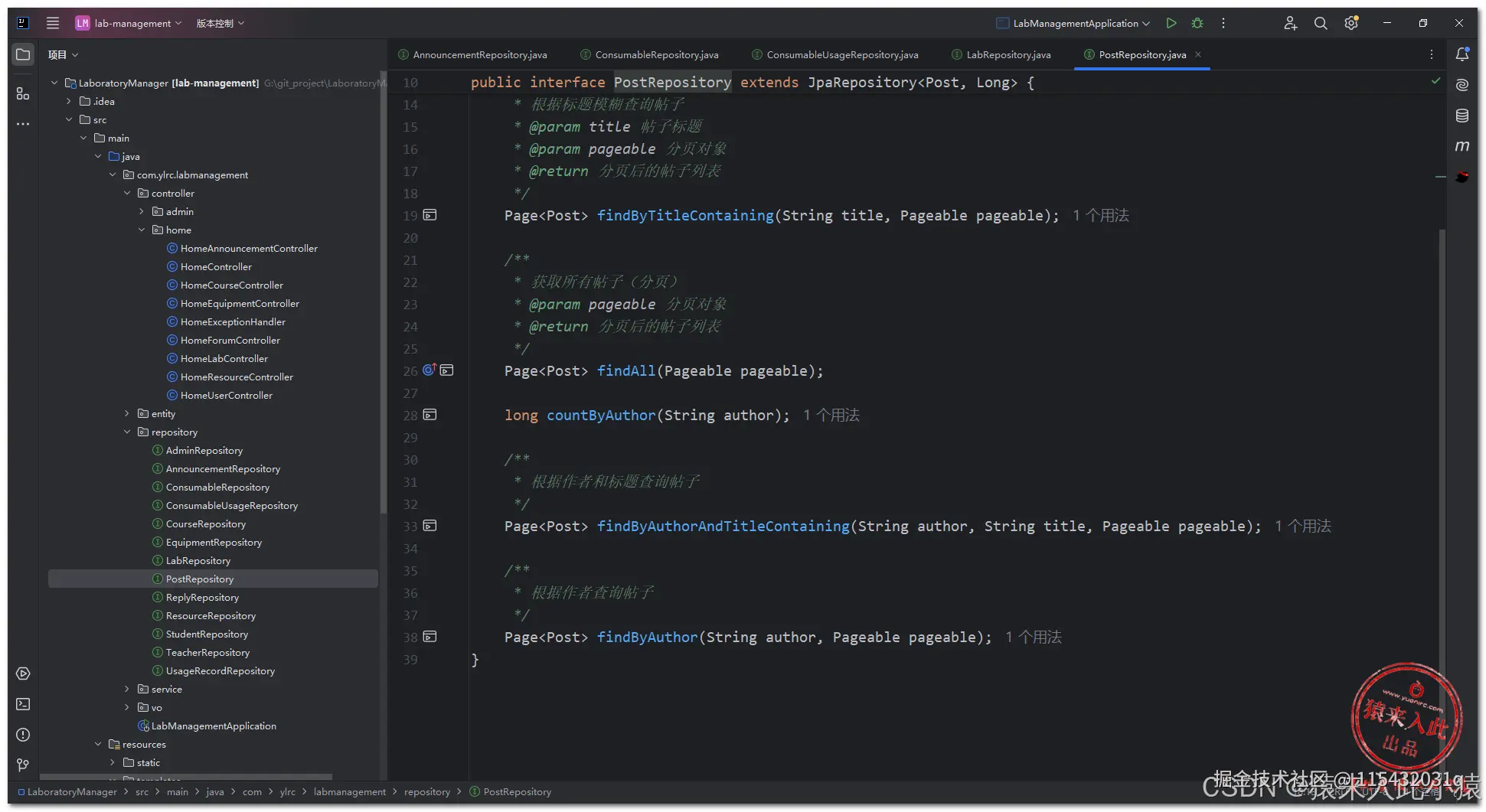Open the Database tool window
The image size is (1486, 812).
coord(1462,116)
